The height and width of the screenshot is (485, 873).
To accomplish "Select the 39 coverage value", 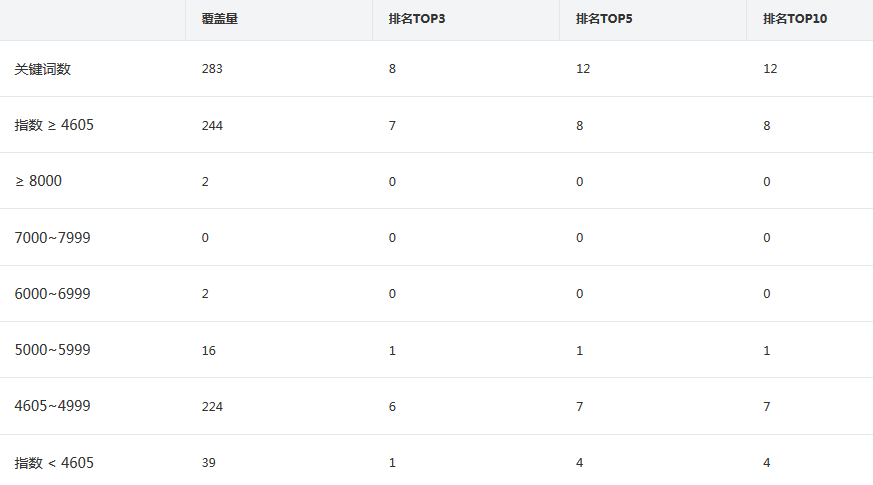I will tap(208, 463).
